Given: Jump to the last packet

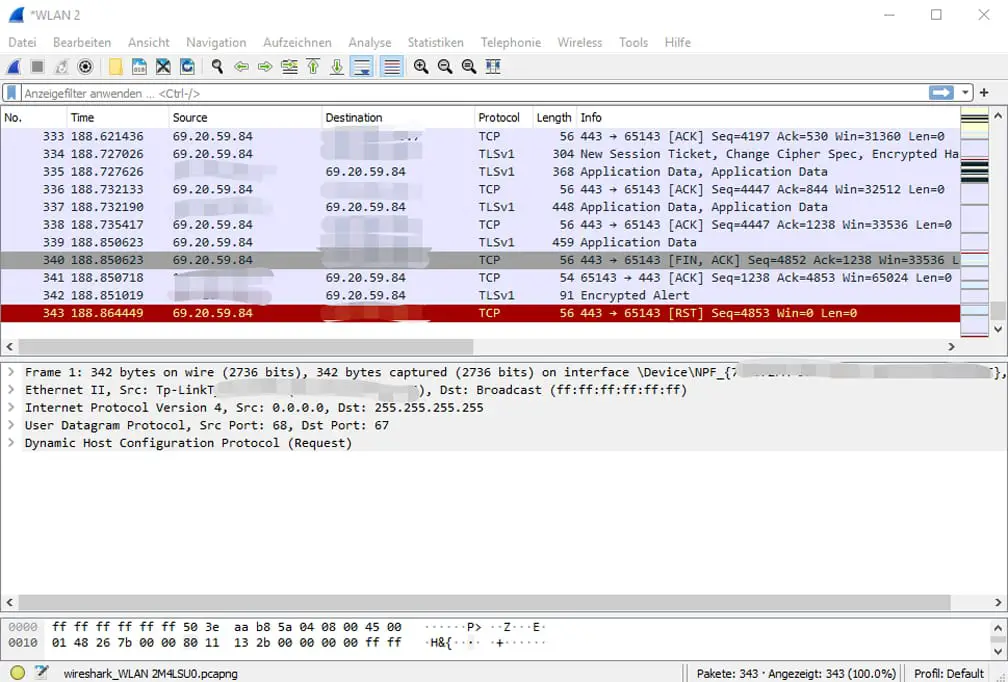Looking at the screenshot, I should click(x=337, y=66).
